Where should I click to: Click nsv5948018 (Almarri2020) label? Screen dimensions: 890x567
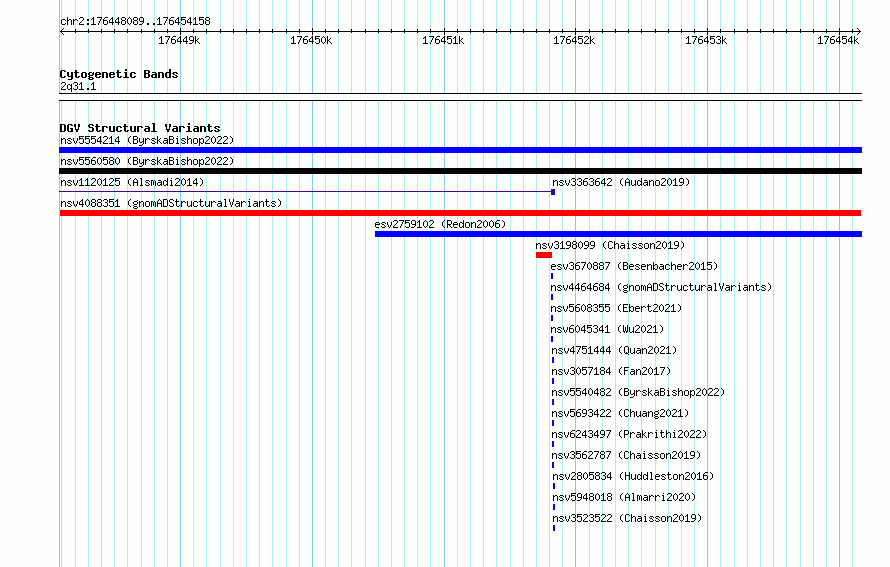[x=624, y=497]
